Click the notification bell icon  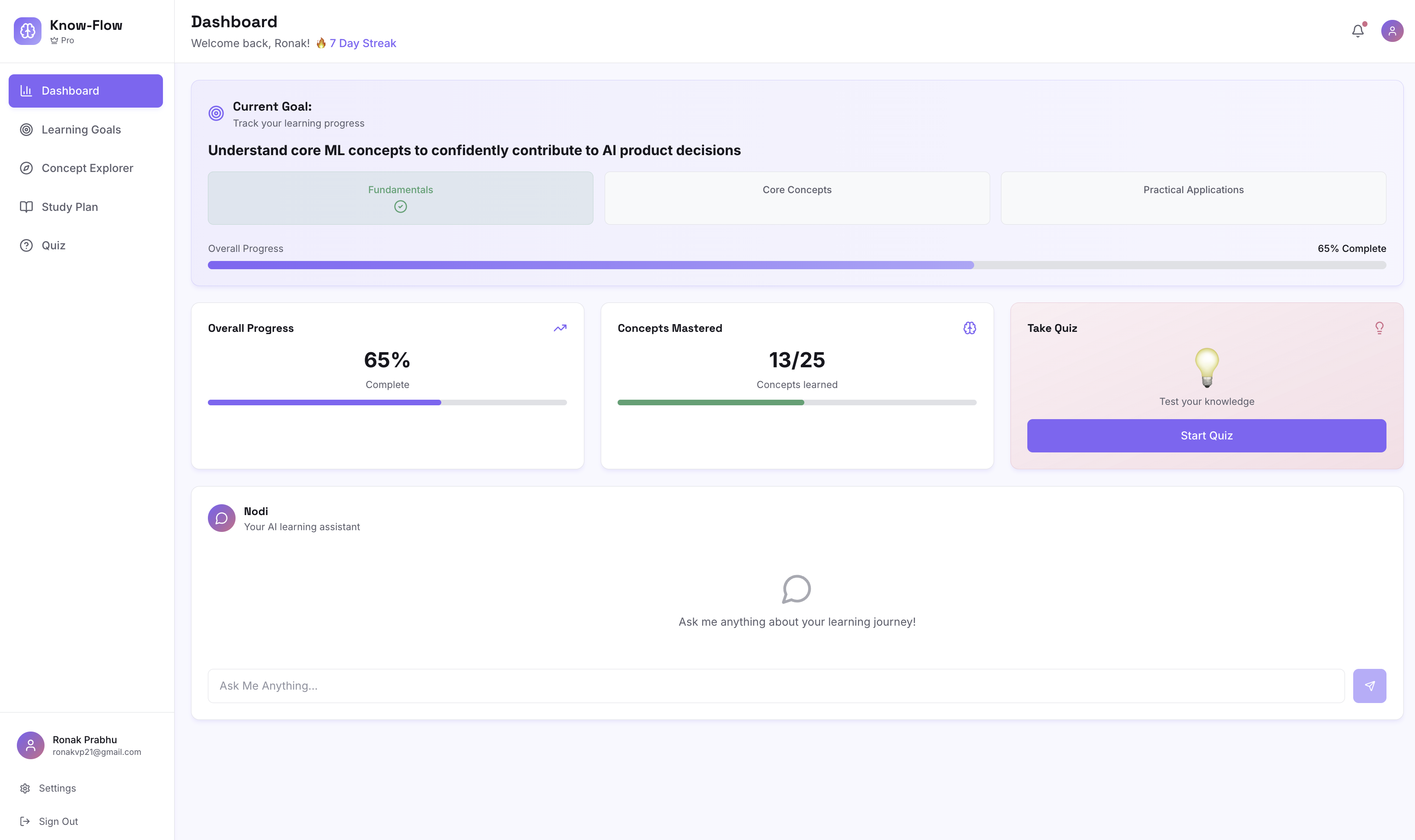(1357, 31)
